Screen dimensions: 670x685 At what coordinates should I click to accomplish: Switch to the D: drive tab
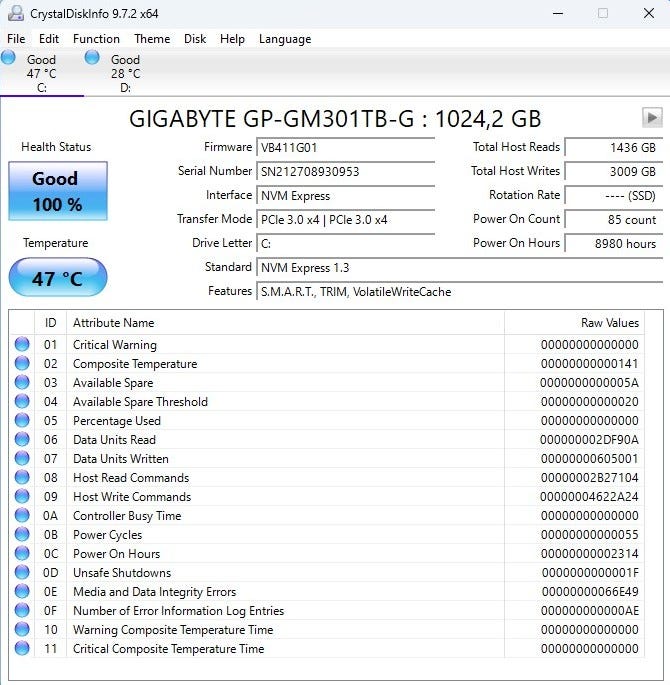pos(125,73)
